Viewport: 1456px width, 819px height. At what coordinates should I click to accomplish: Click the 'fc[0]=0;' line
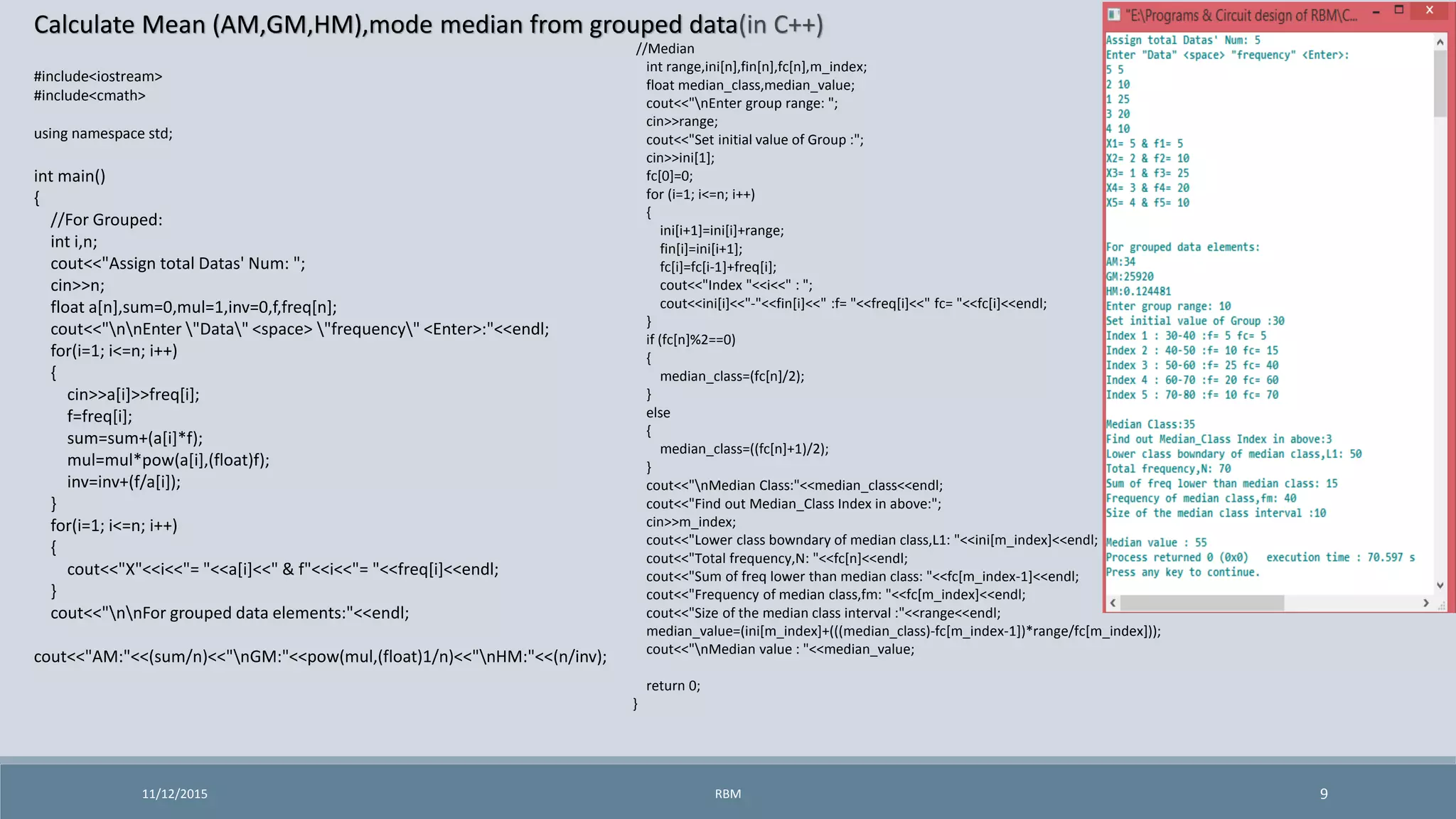pyautogui.click(x=670, y=176)
